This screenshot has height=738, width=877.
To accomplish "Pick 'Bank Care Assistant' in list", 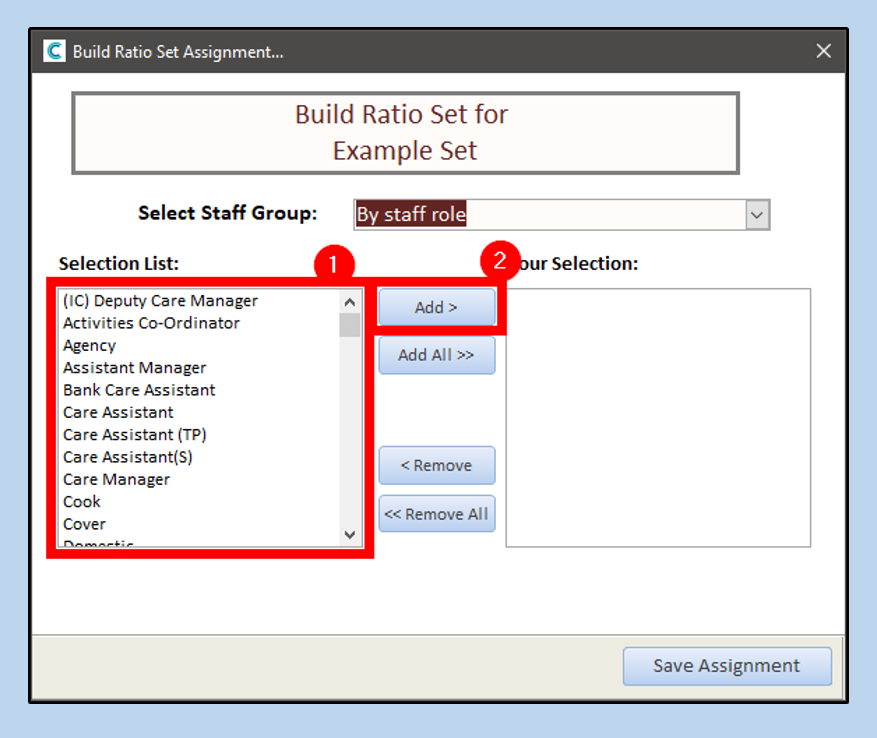I will click(x=139, y=390).
